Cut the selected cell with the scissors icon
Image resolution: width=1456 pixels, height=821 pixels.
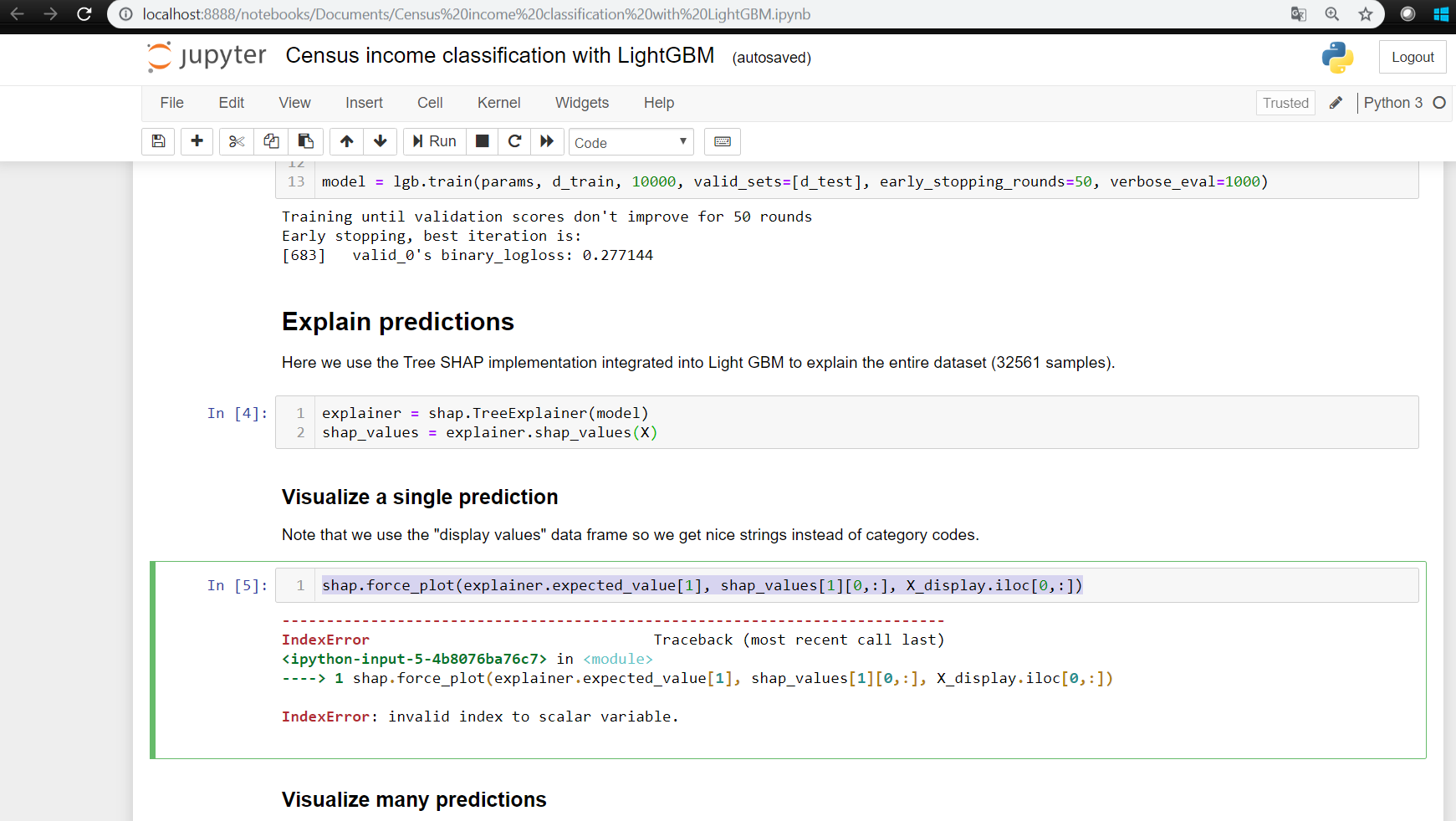pyautogui.click(x=235, y=141)
